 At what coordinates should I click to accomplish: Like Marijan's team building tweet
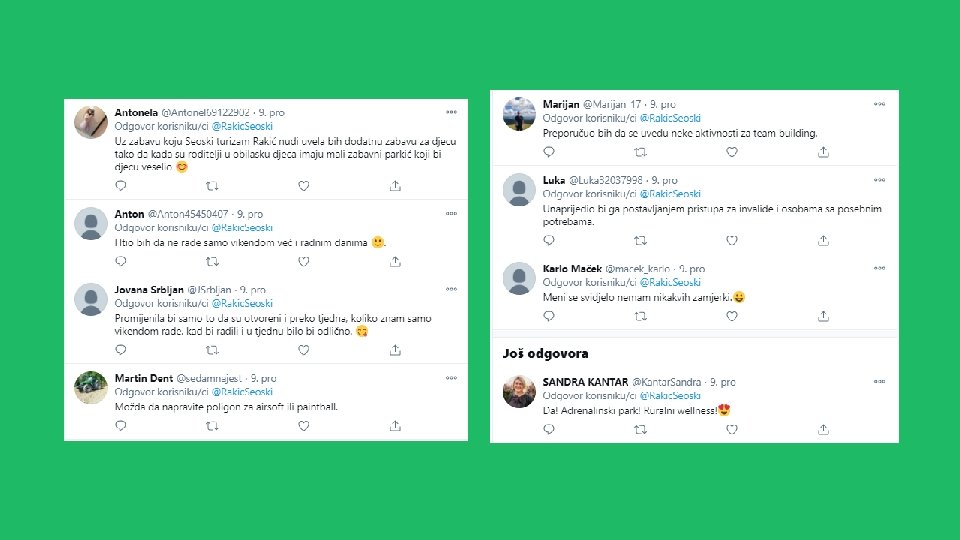coord(732,152)
